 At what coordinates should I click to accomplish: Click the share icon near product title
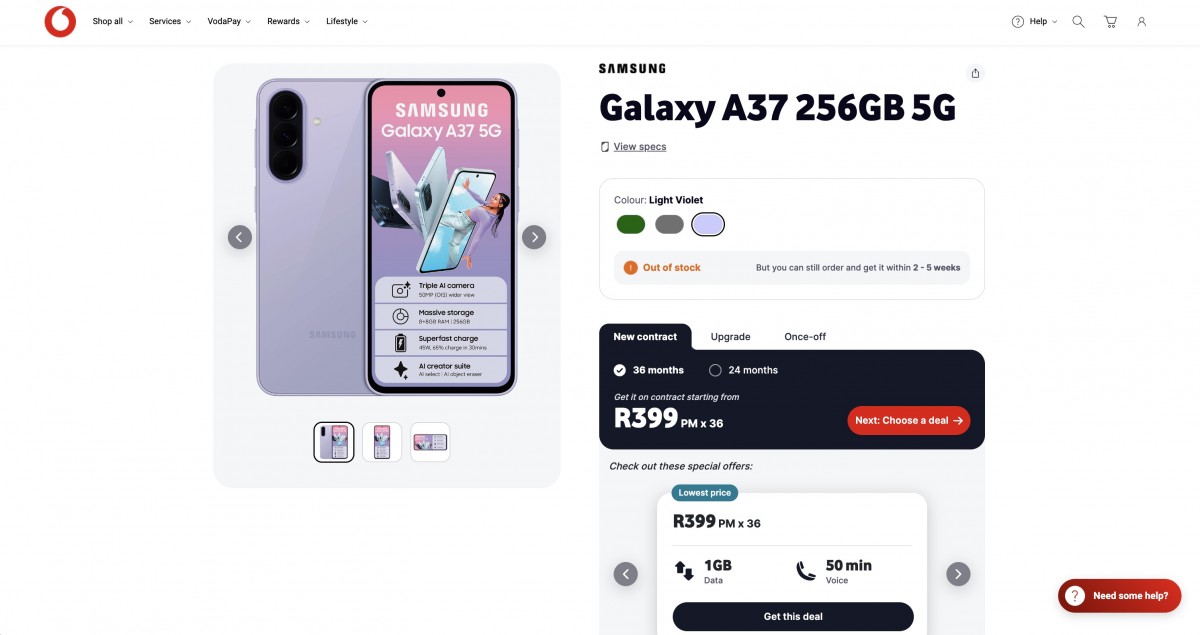pyautogui.click(x=975, y=73)
